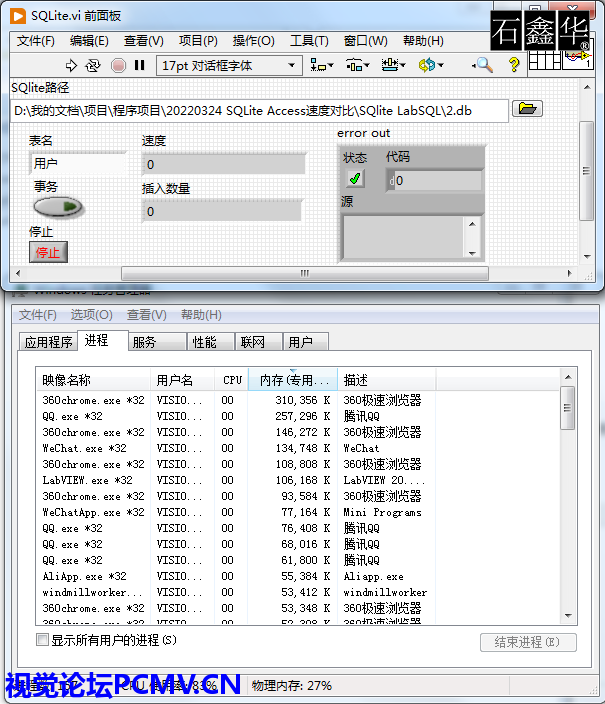
Task: Open the Resize Objects toolbar menu
Action: click(x=393, y=66)
